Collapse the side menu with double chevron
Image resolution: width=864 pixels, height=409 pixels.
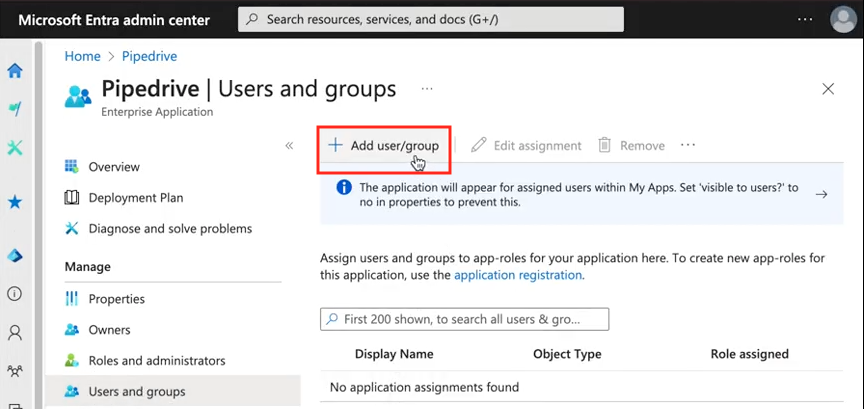289,146
